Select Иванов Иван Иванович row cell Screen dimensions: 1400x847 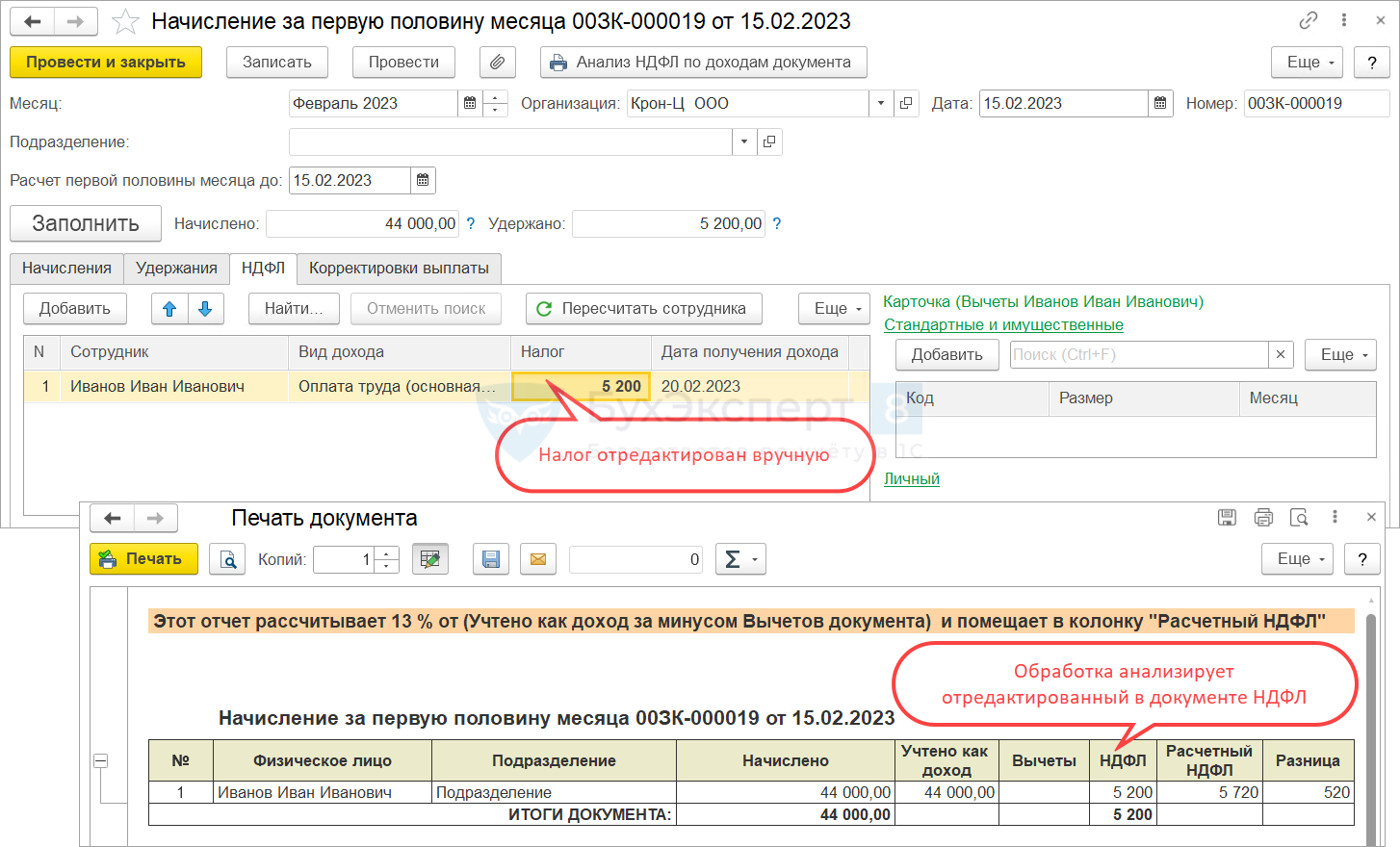click(173, 387)
